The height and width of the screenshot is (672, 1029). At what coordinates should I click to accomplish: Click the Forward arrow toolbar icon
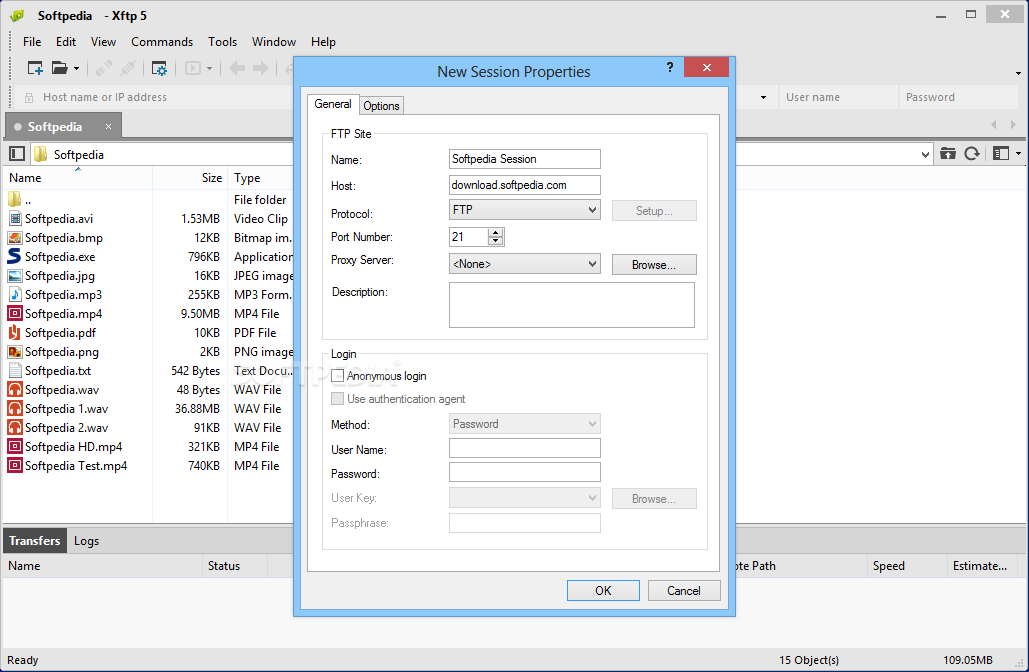click(261, 68)
